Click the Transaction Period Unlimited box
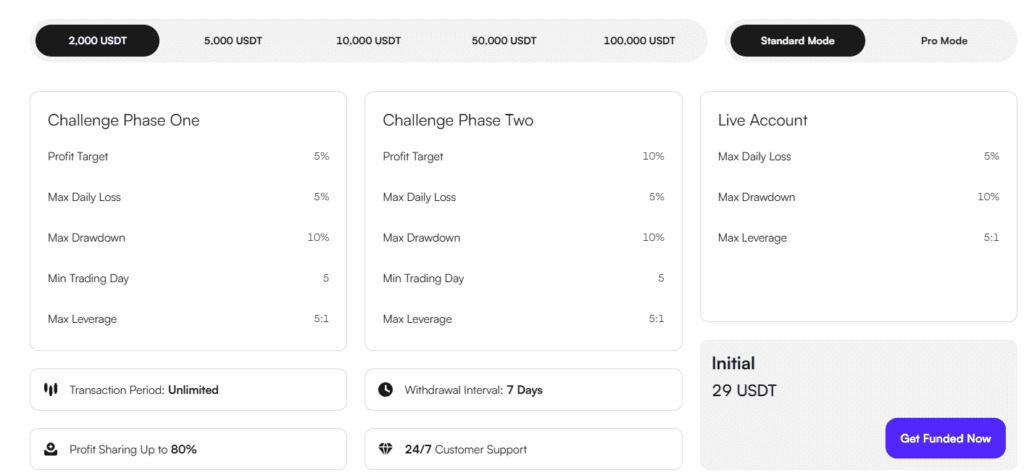 [188, 390]
